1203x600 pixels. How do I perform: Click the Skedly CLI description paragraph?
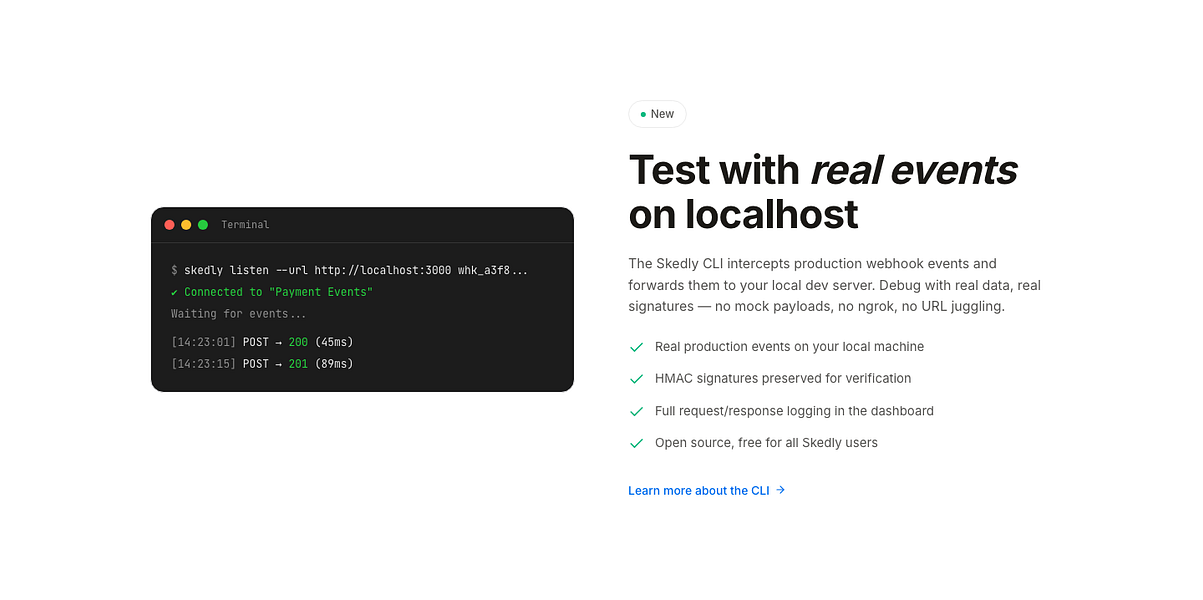(x=835, y=285)
